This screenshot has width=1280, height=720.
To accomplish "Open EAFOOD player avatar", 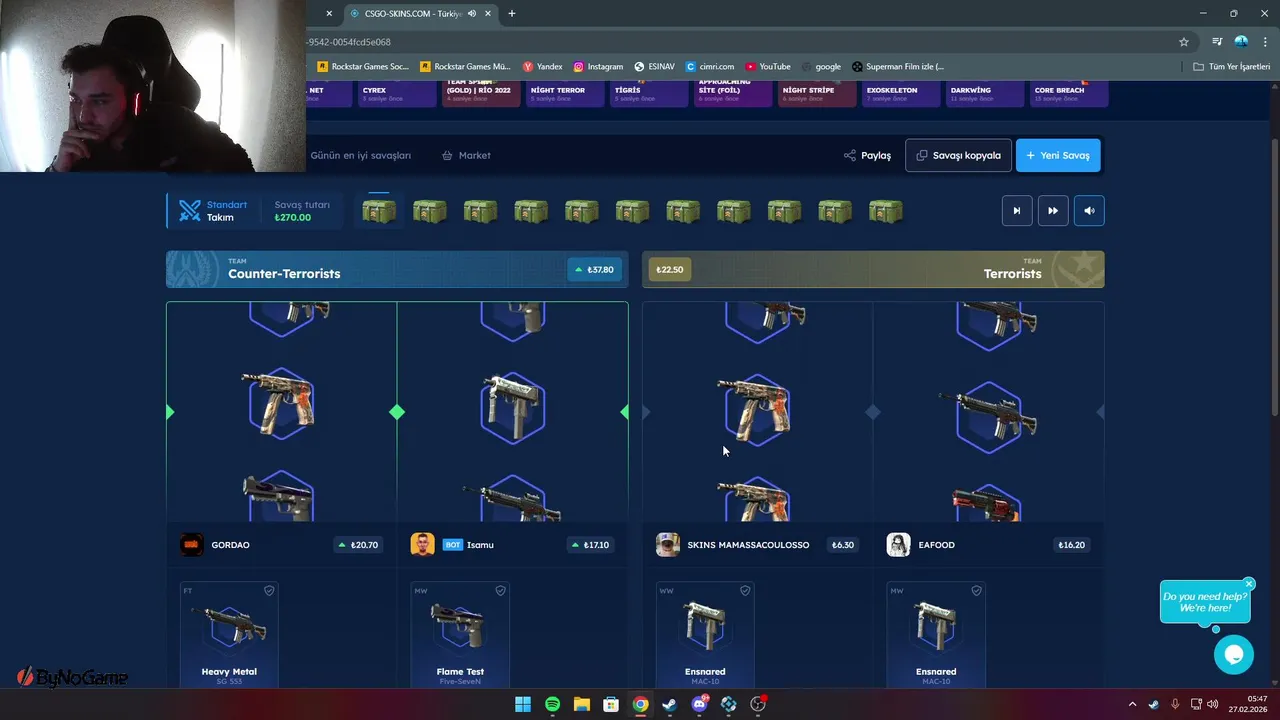I will click(898, 545).
